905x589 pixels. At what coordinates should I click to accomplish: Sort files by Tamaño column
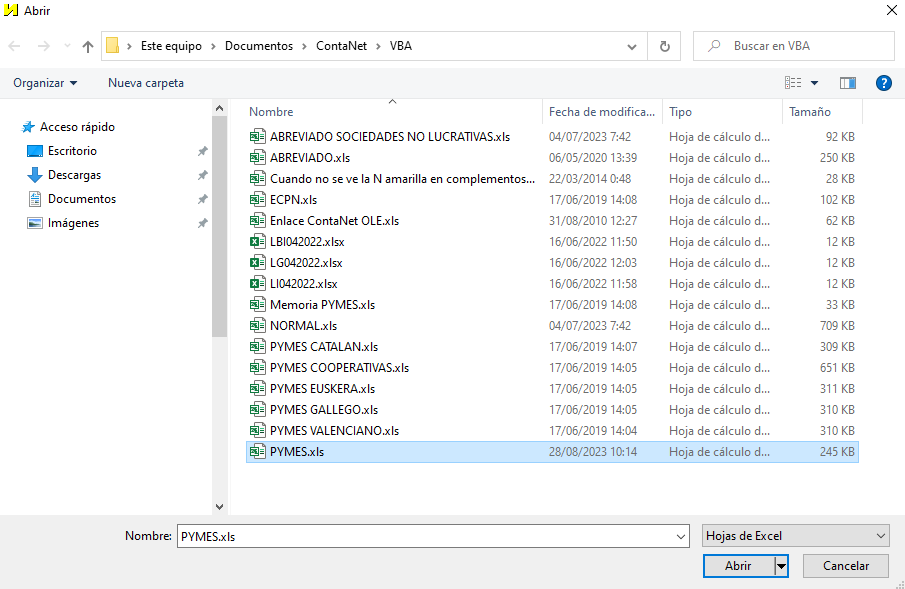click(810, 112)
